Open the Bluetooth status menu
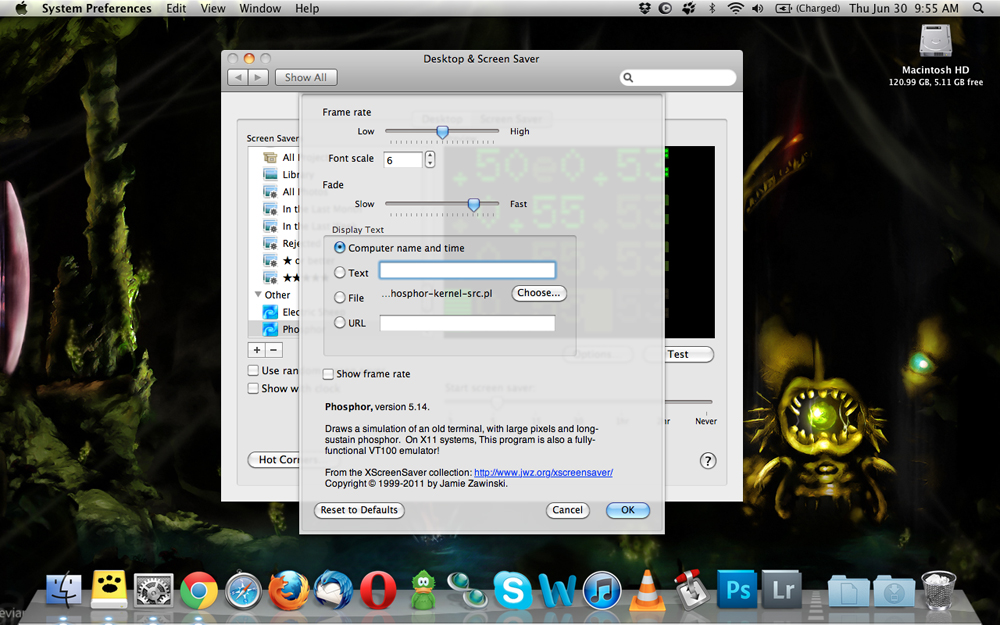Viewport: 1000px width, 625px height. click(712, 8)
